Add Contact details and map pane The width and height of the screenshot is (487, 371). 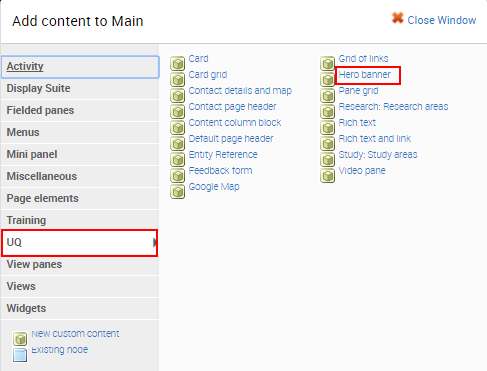pyautogui.click(x=240, y=90)
